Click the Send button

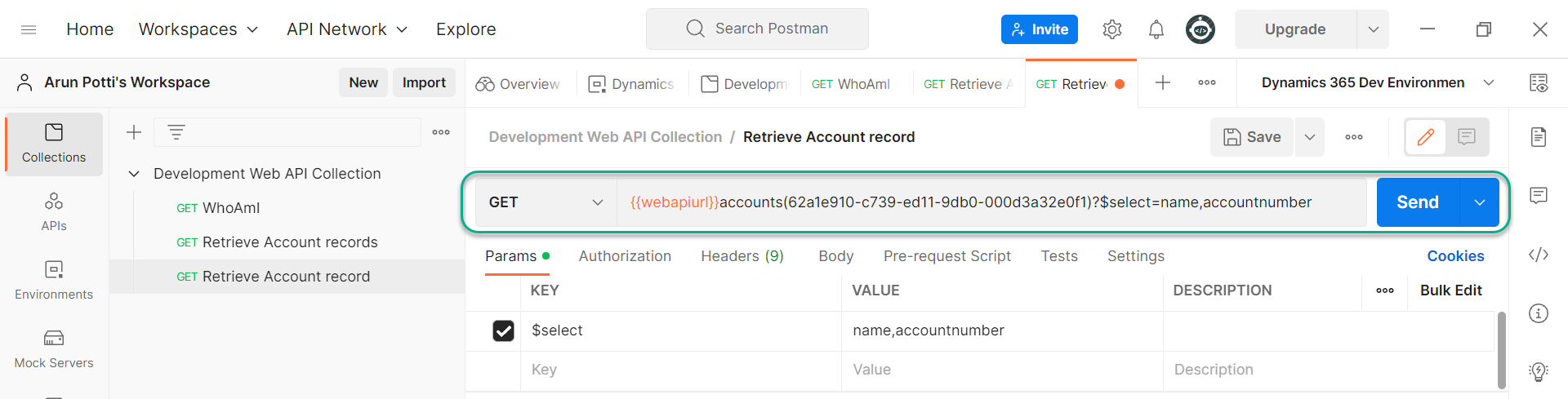1418,202
